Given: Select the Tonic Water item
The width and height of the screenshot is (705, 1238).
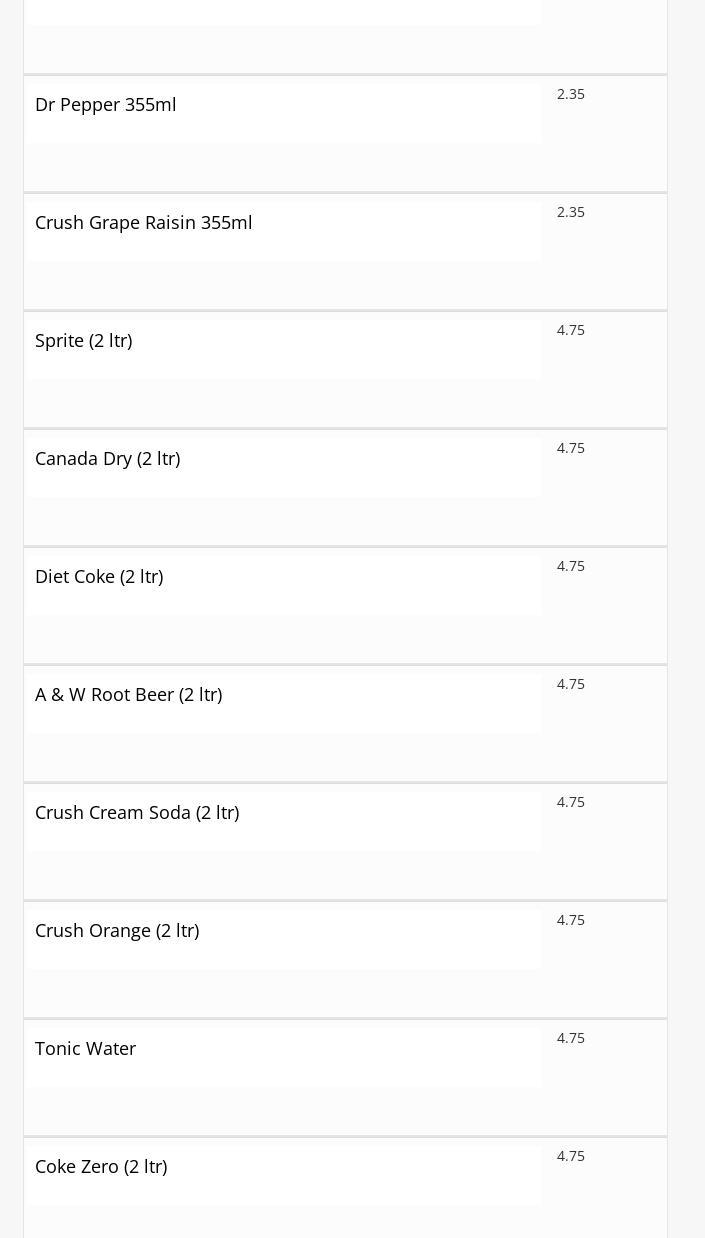Looking at the screenshot, I should (x=86, y=1049).
